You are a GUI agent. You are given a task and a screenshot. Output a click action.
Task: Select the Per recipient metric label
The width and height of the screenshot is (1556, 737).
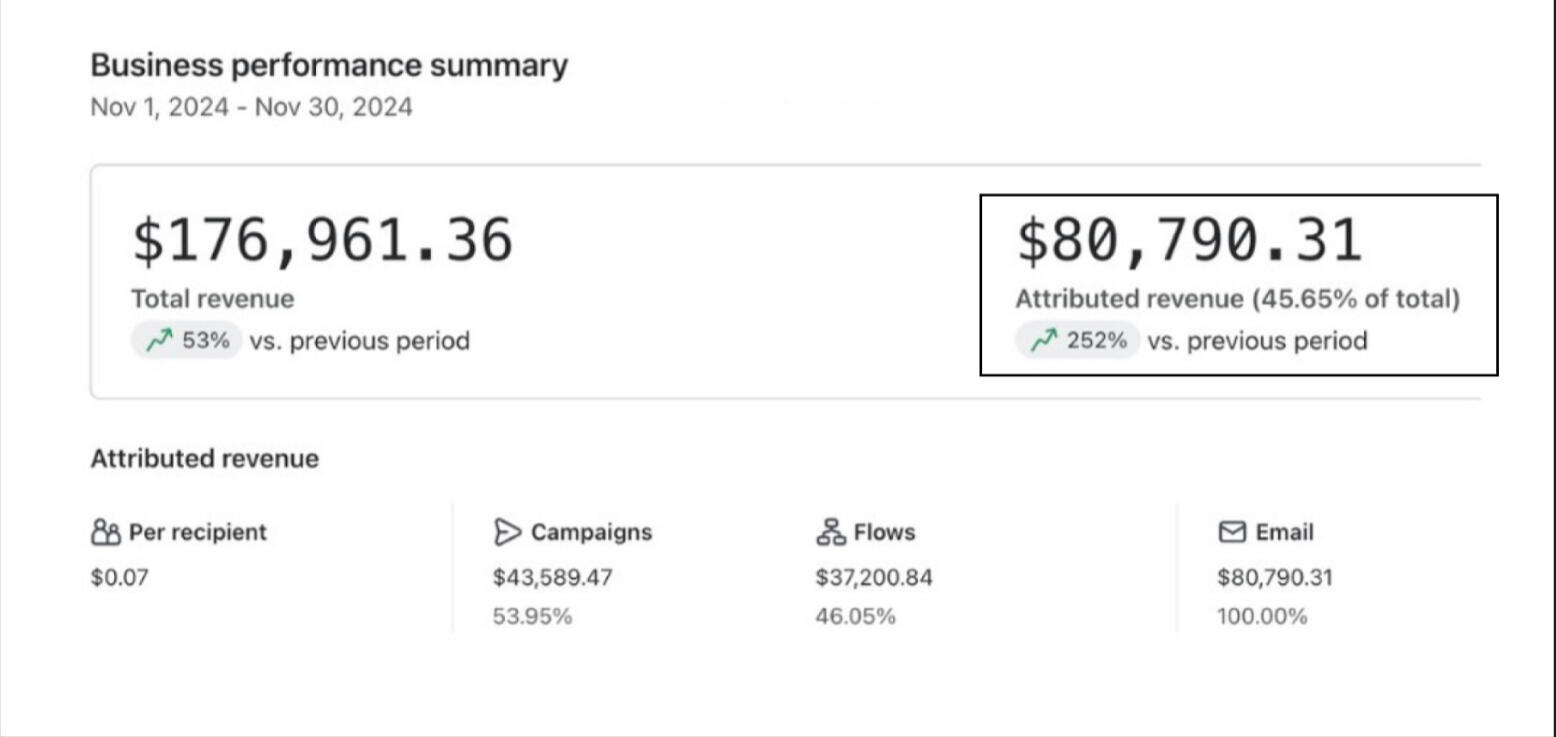pos(197,532)
